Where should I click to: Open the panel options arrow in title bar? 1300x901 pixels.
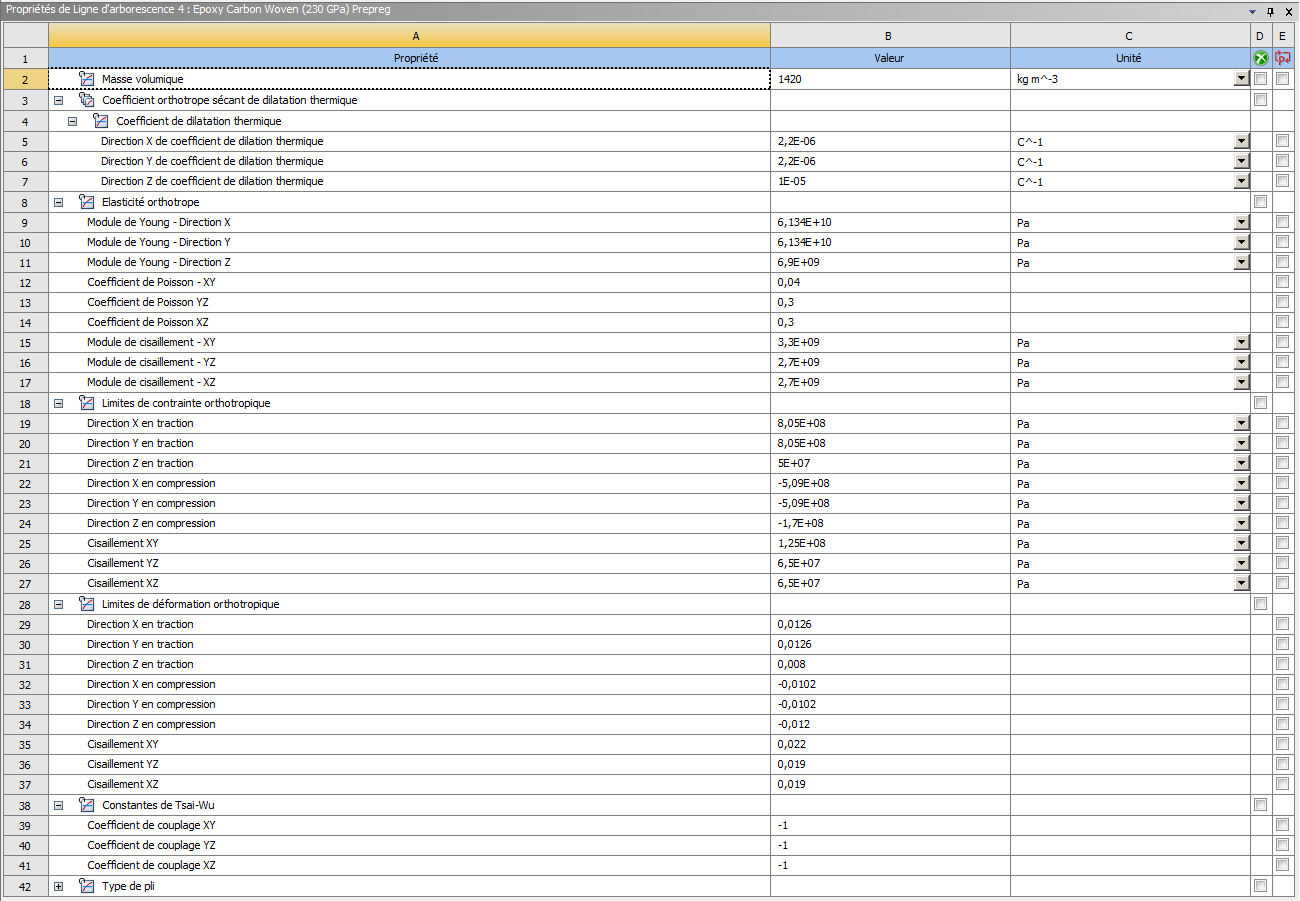tap(1252, 11)
